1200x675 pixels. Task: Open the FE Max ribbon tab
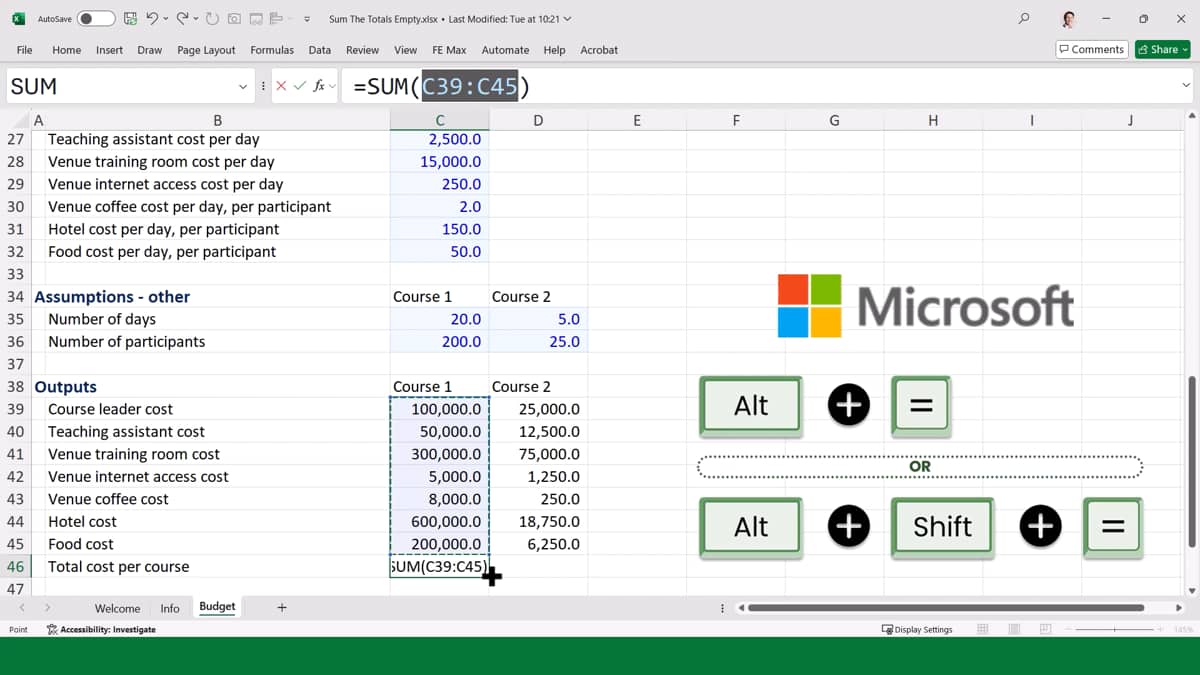(x=449, y=50)
